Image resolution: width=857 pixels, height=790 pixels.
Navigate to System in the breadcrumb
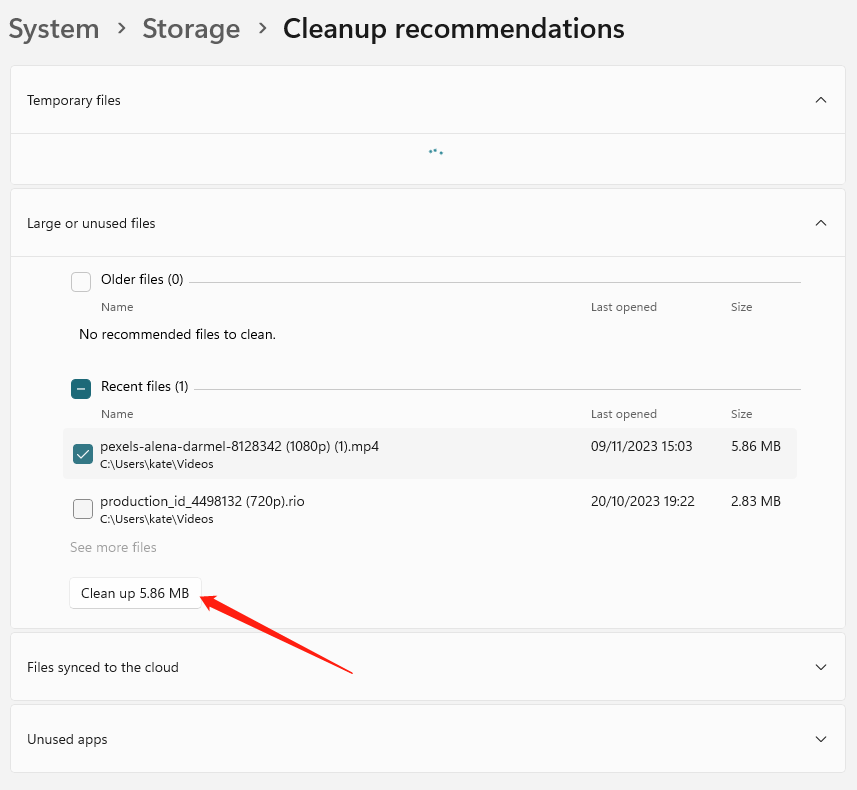click(54, 29)
